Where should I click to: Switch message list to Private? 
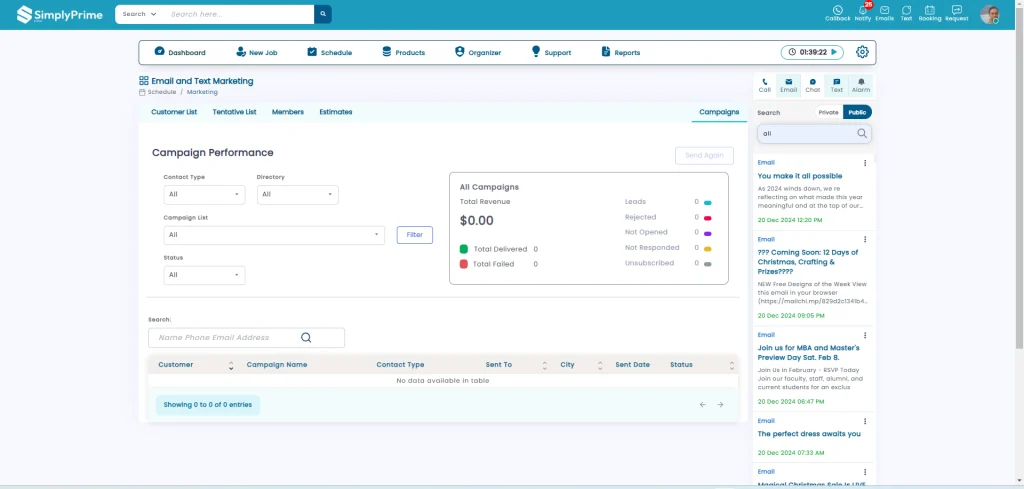click(828, 112)
